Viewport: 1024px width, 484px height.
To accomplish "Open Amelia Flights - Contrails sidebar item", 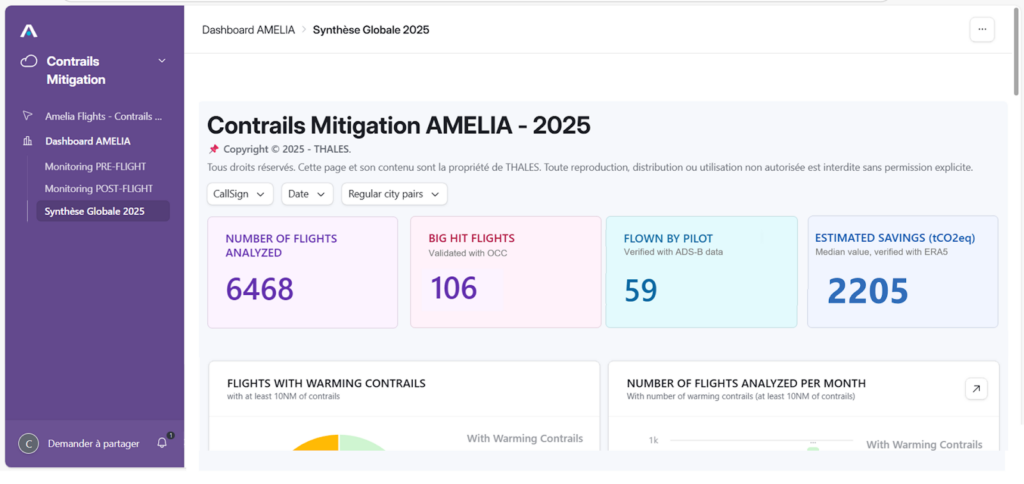I will tap(103, 116).
